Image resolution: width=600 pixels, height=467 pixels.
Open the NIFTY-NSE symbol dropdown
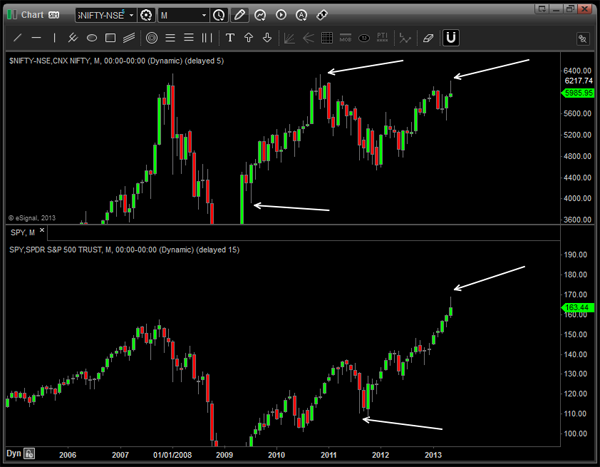click(x=131, y=15)
